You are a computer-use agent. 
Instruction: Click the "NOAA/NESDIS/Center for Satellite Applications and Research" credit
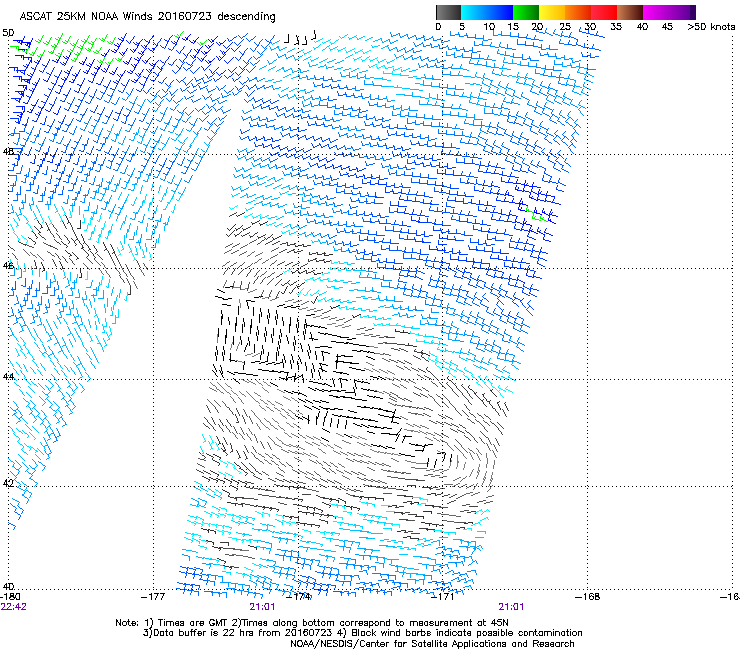coord(432,644)
